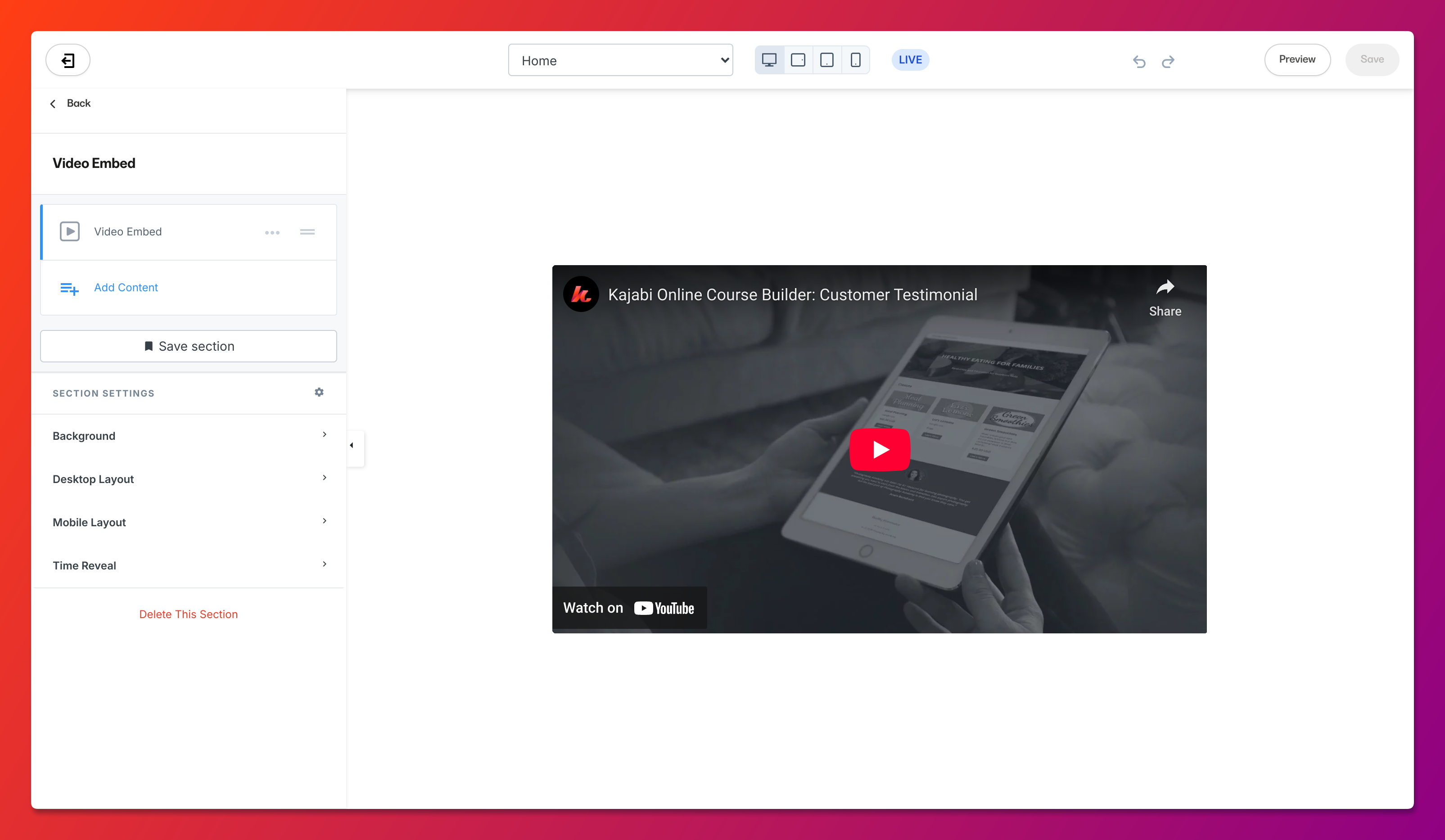Screen dimensions: 1445x840
Task: Open the page Preview
Action: 1297,59
